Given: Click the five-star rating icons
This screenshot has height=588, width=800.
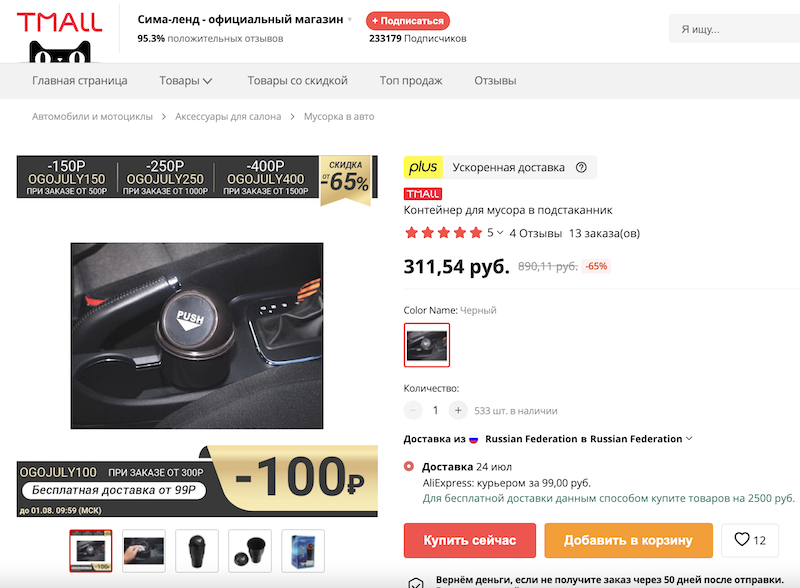Looking at the screenshot, I should [443, 233].
